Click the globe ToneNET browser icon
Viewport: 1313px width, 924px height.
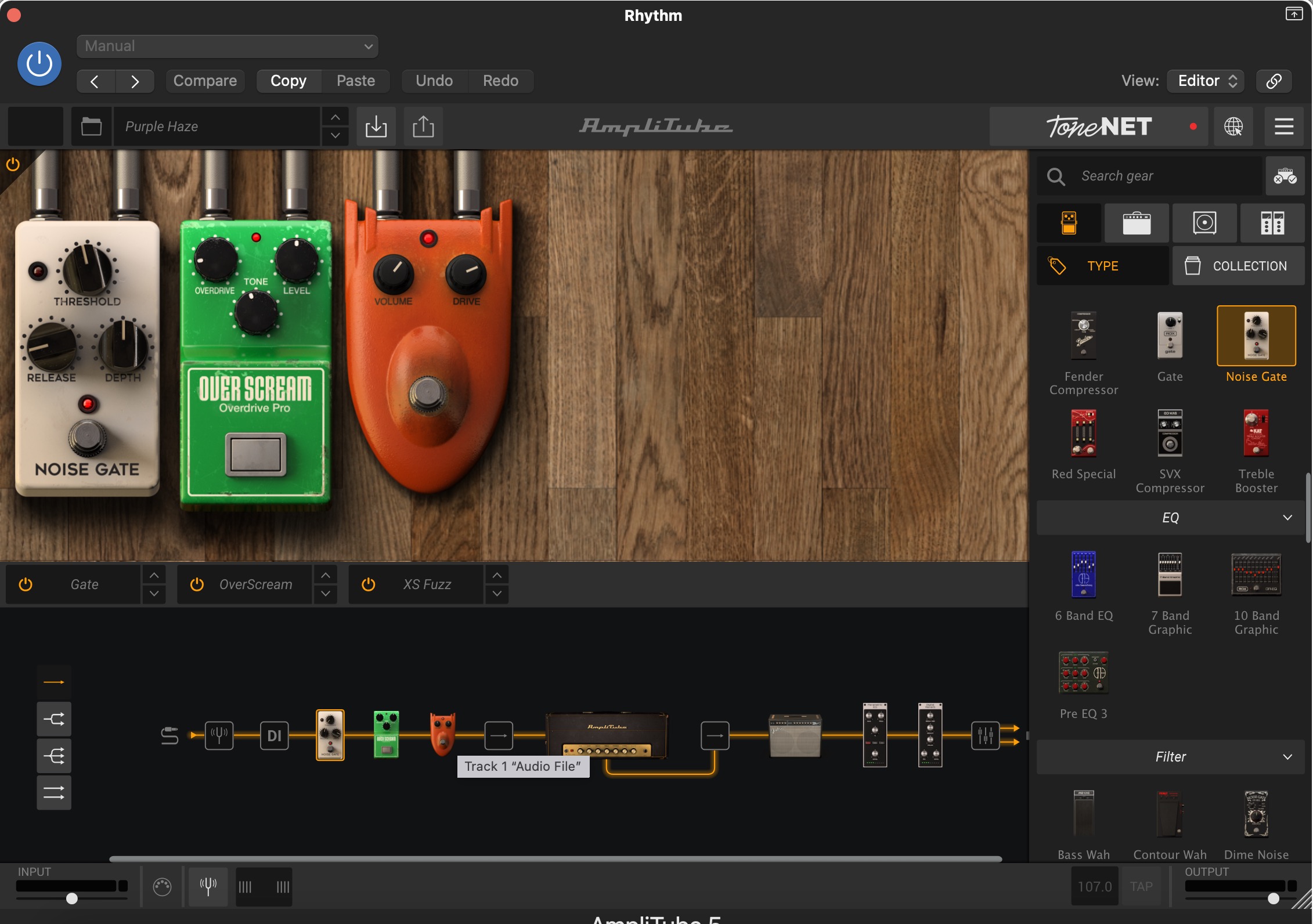click(1233, 127)
